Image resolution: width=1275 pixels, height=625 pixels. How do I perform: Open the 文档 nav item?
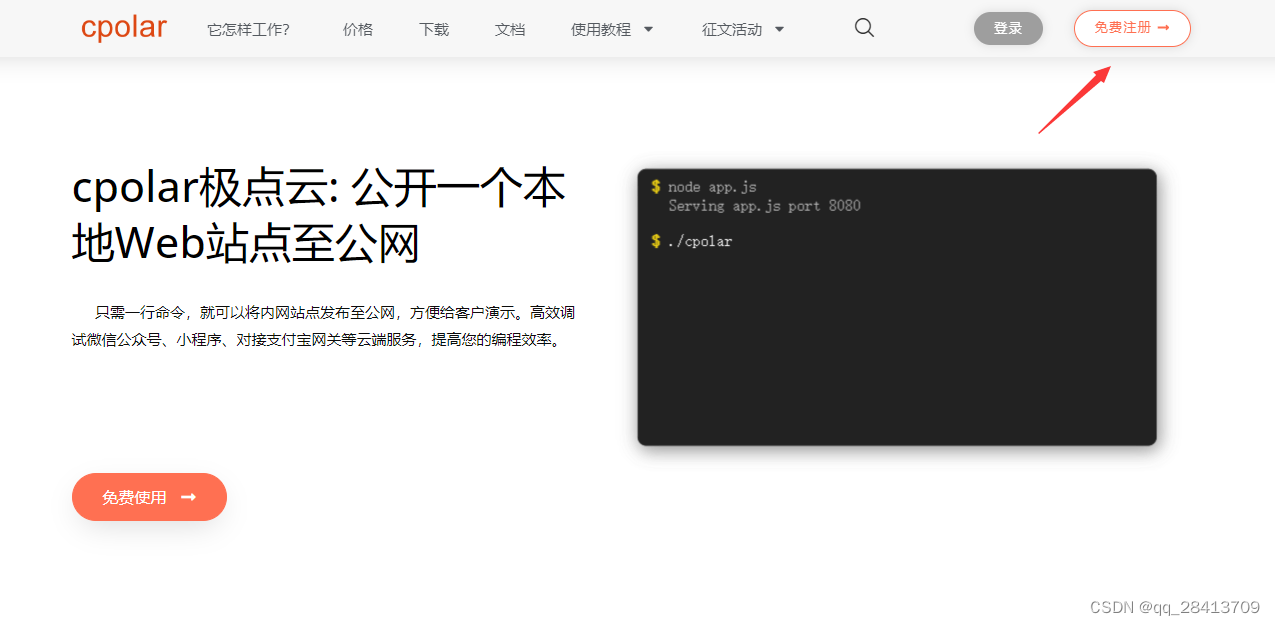(x=510, y=29)
